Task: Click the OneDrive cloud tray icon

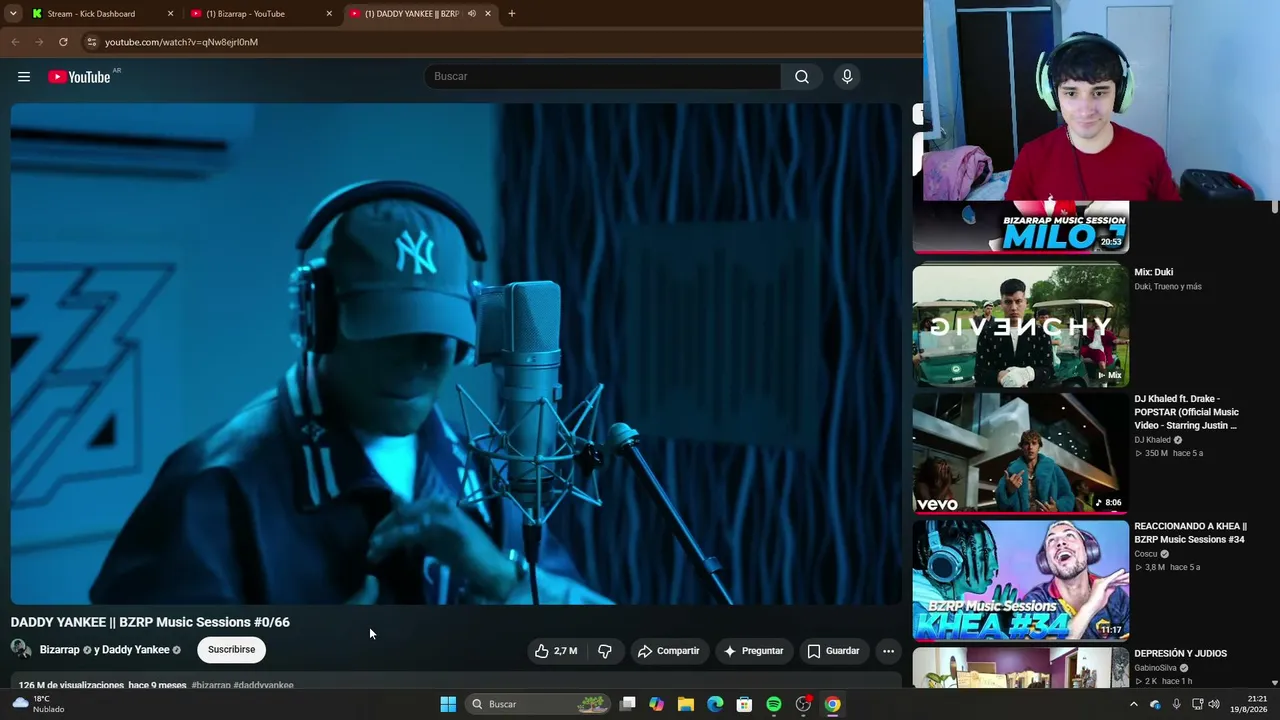Action: click(x=1155, y=704)
